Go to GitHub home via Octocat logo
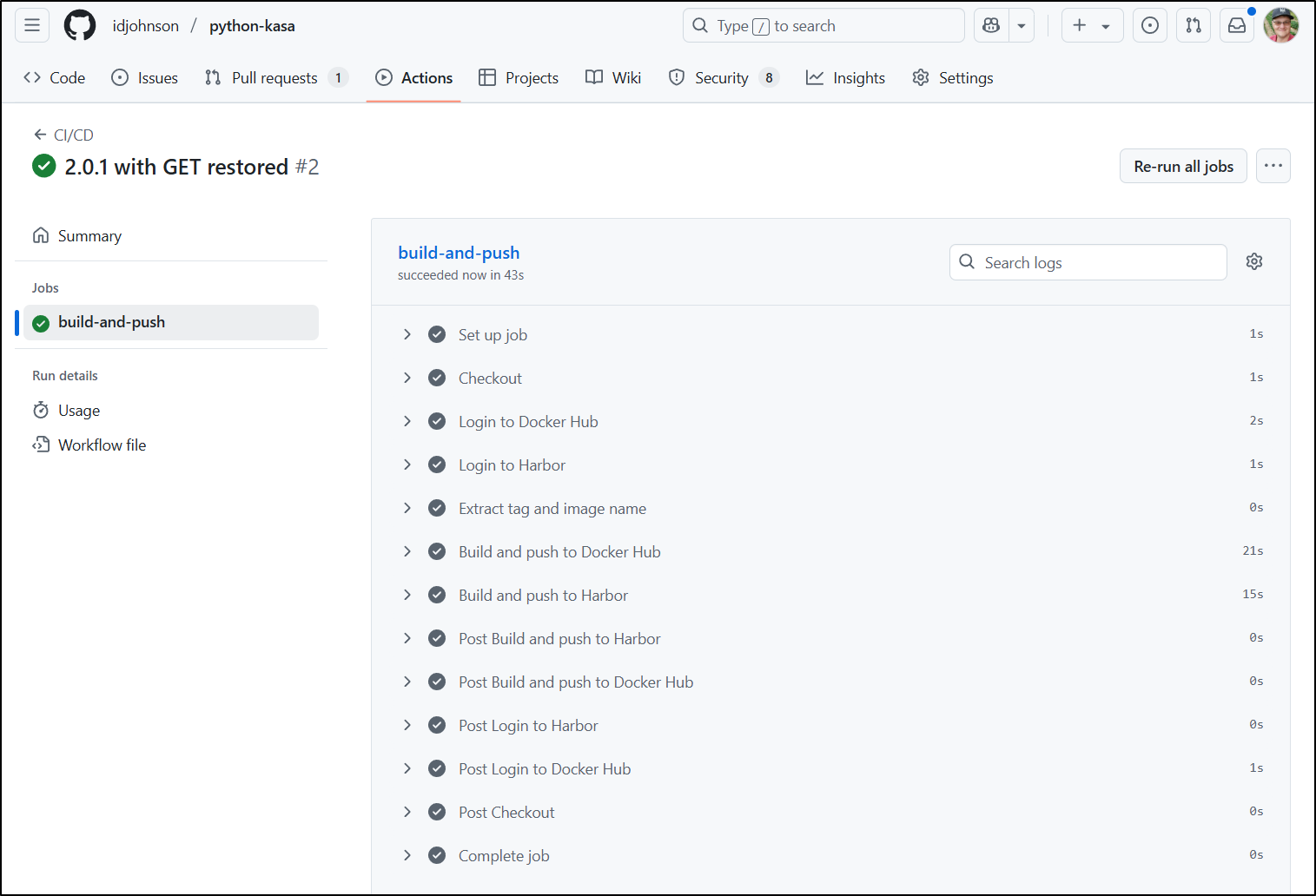This screenshot has width=1316, height=896. pyautogui.click(x=80, y=25)
